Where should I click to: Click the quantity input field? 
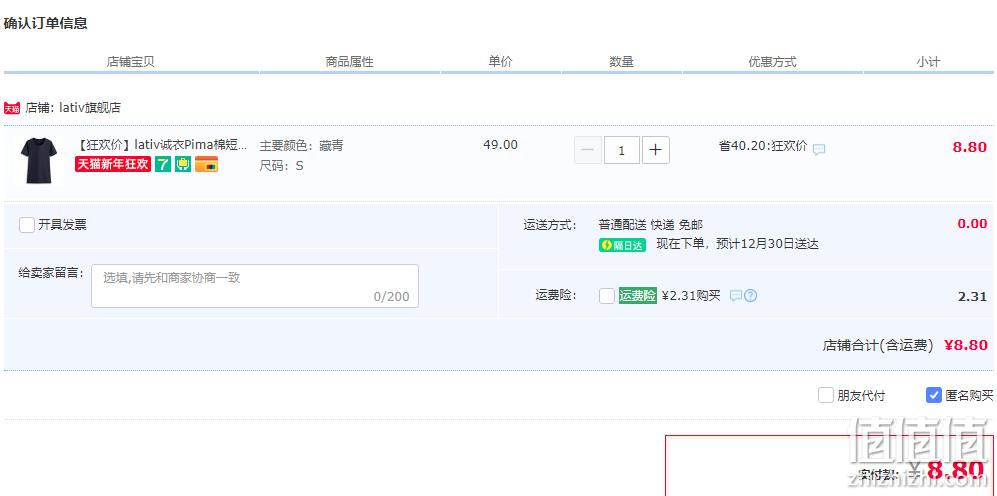[622, 151]
